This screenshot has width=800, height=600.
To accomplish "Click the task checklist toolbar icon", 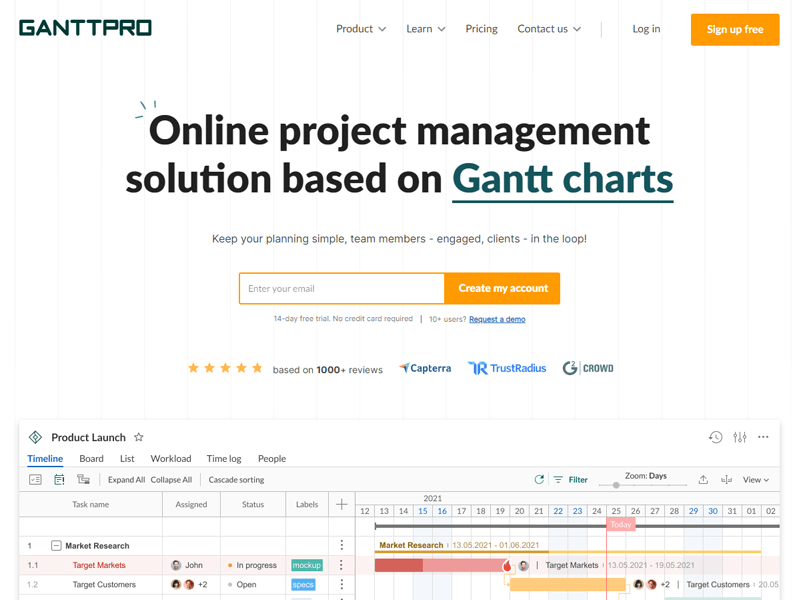I will pyautogui.click(x=35, y=480).
